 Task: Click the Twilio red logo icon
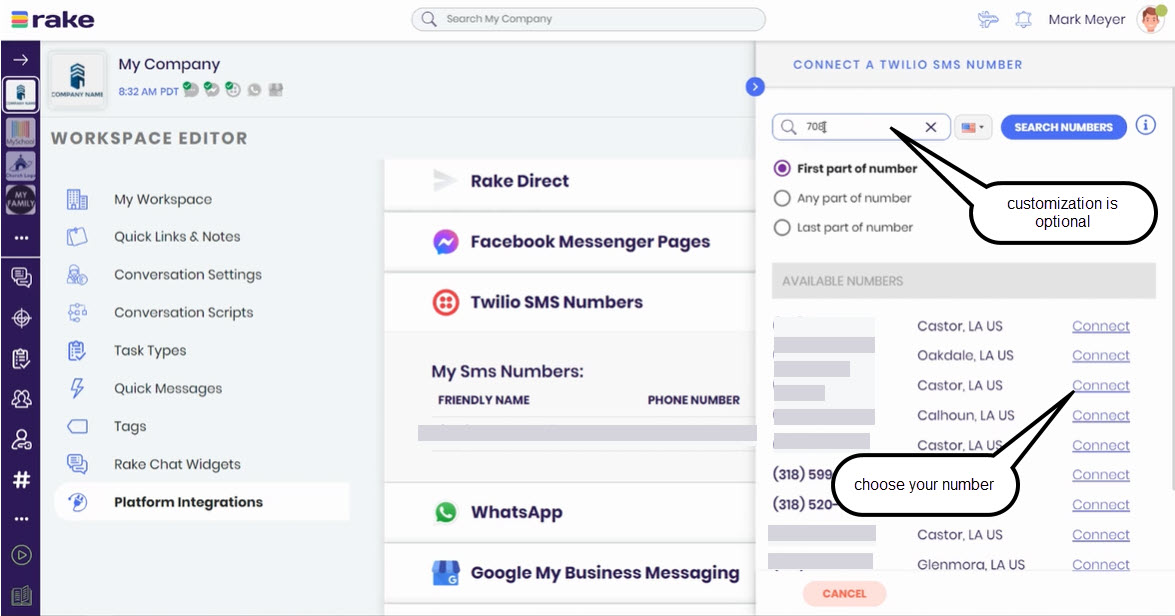445,302
